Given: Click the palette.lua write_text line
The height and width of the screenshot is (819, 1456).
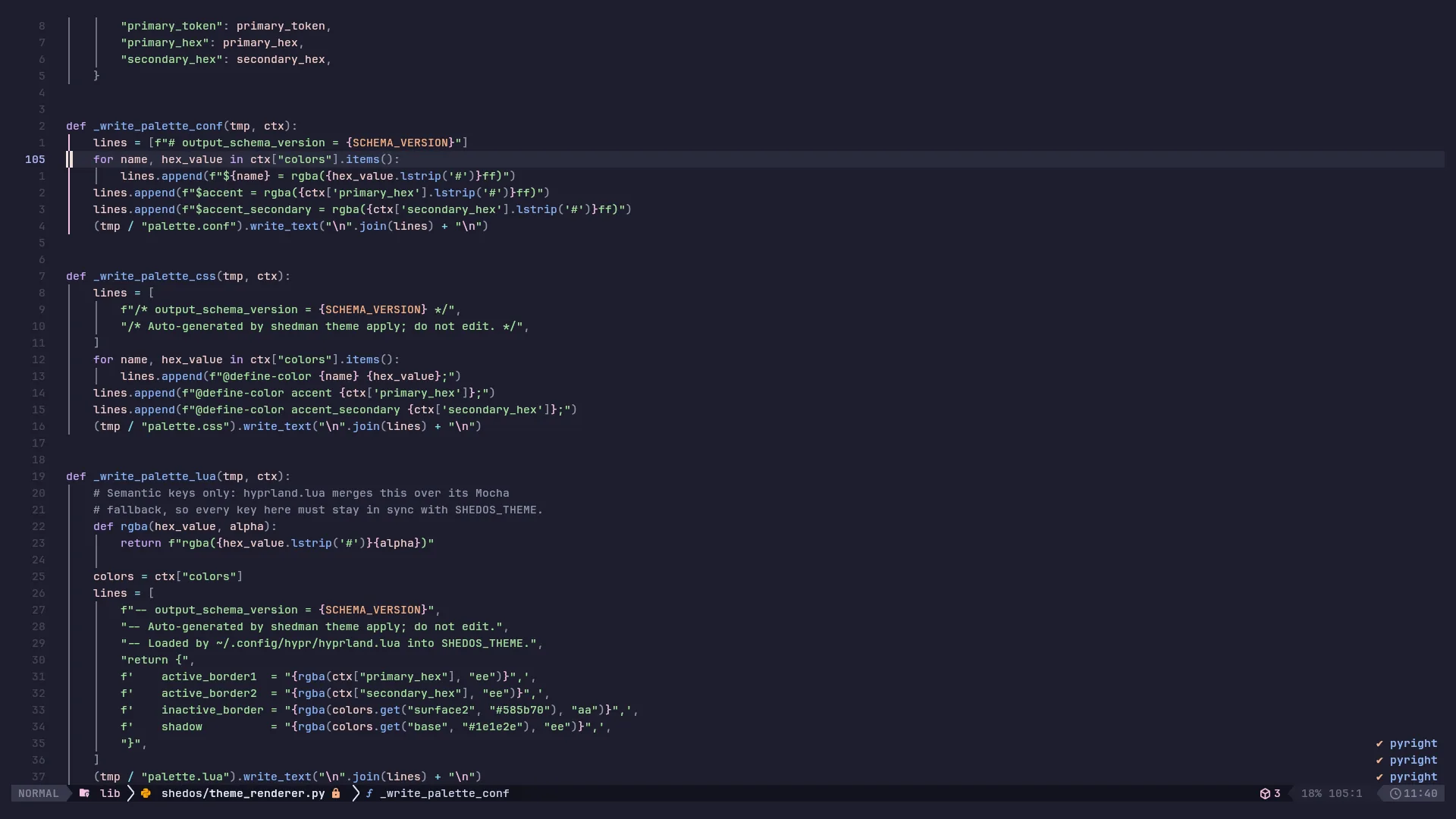Looking at the screenshot, I should click(287, 777).
